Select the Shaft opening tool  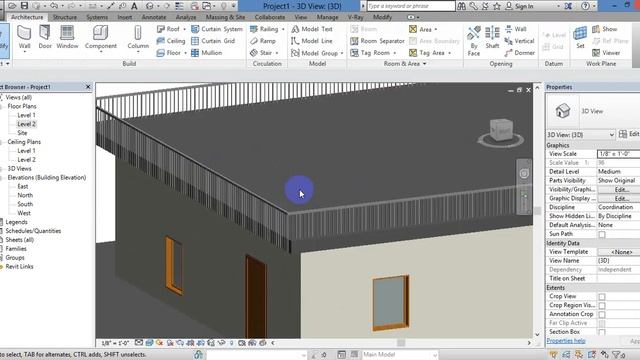(492, 38)
